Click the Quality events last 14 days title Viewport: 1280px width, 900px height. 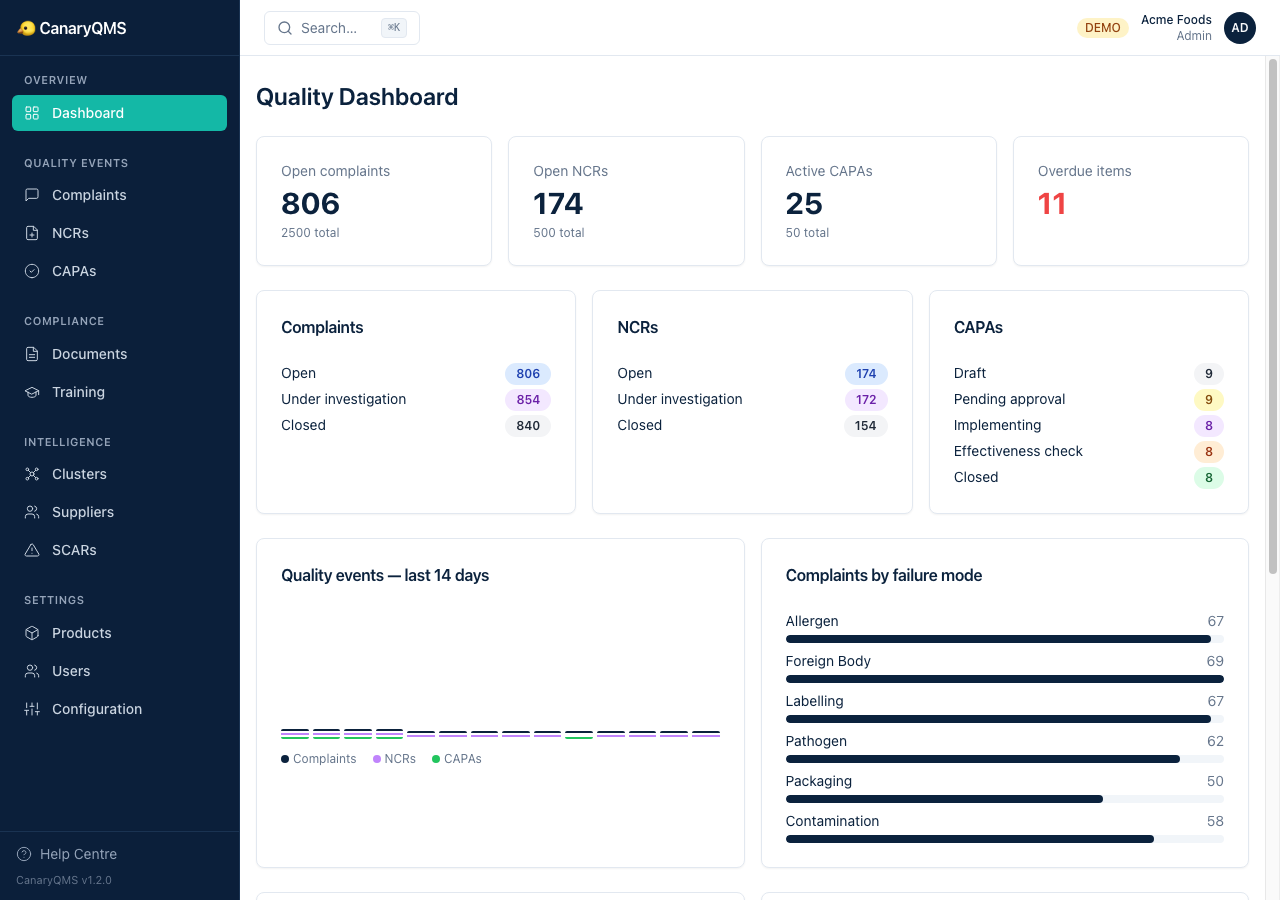click(385, 575)
